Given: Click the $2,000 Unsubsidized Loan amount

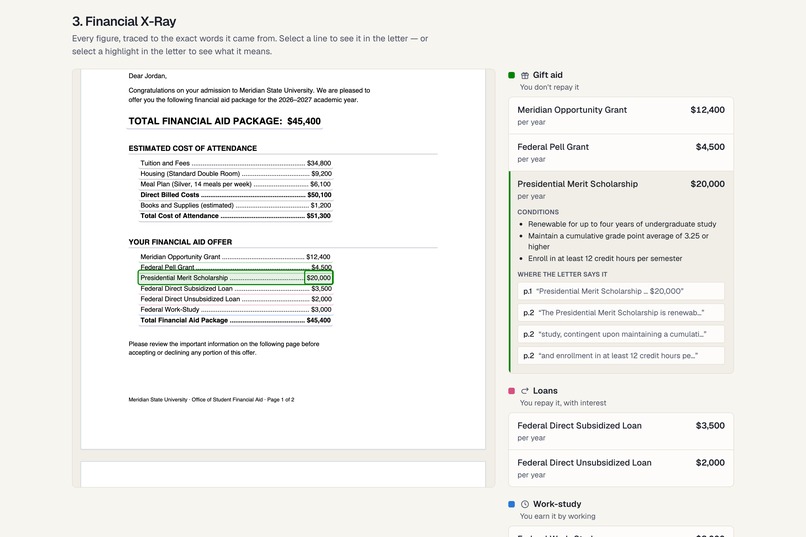Looking at the screenshot, I should [710, 462].
